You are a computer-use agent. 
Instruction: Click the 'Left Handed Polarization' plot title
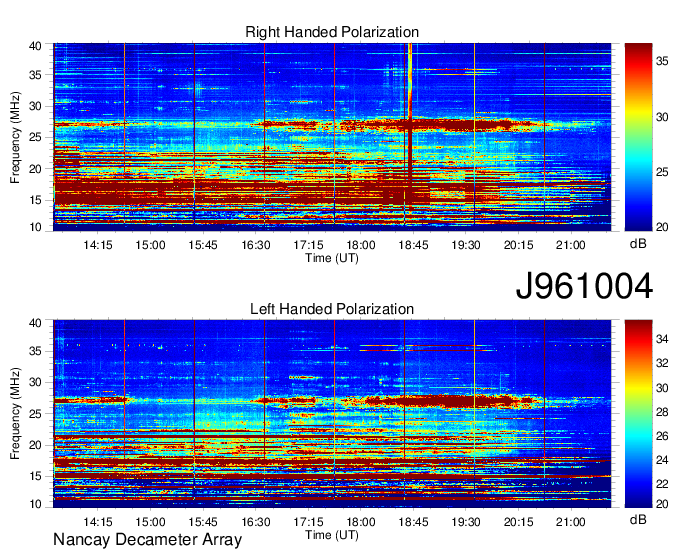pos(332,309)
